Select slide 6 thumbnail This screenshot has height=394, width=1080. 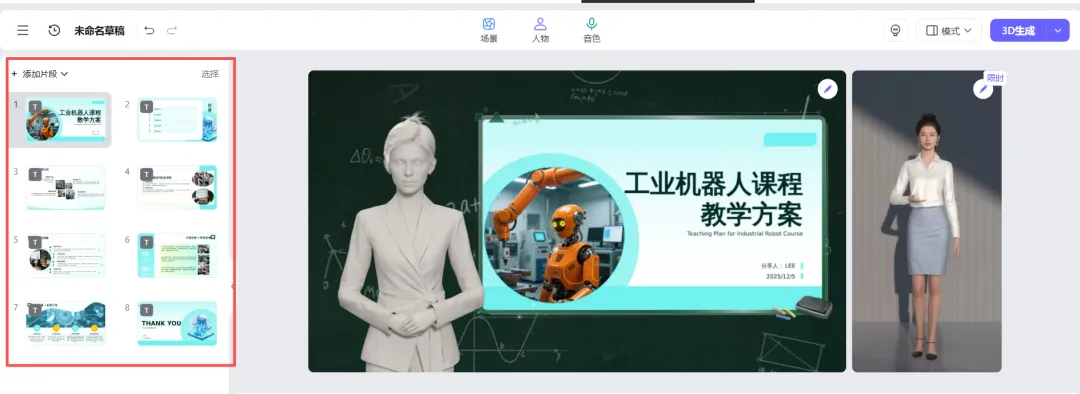click(177, 255)
